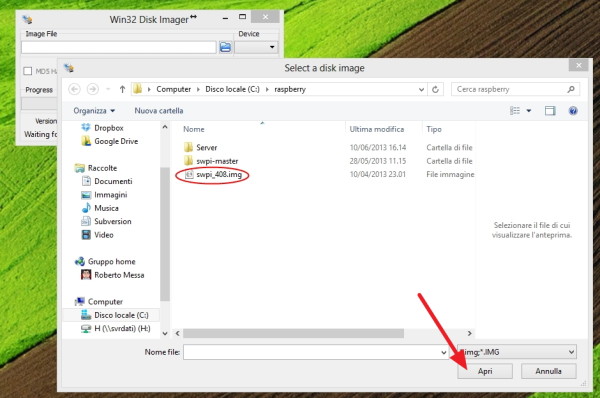Viewport: 600px width, 398px height.
Task: Sort by the Tipo column header
Action: coord(434,129)
